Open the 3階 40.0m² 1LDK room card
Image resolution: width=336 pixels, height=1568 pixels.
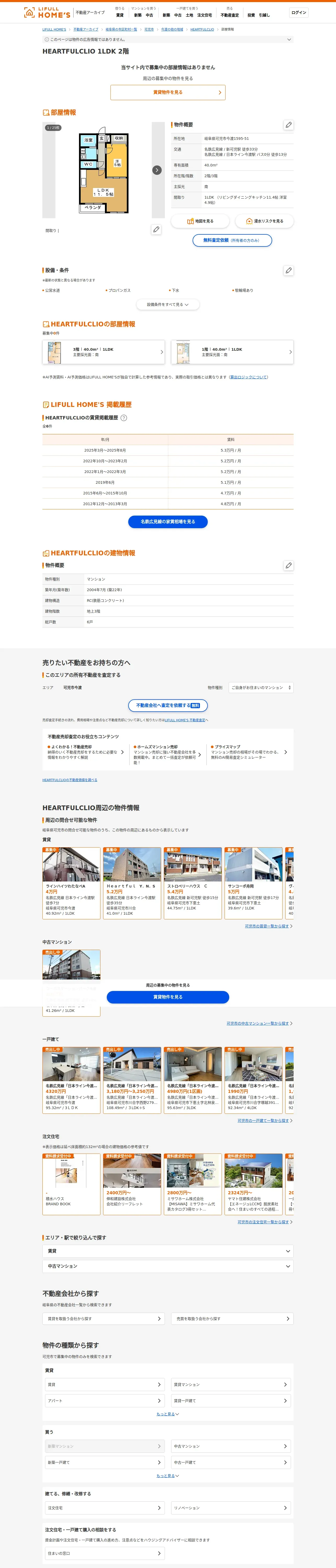click(x=104, y=352)
